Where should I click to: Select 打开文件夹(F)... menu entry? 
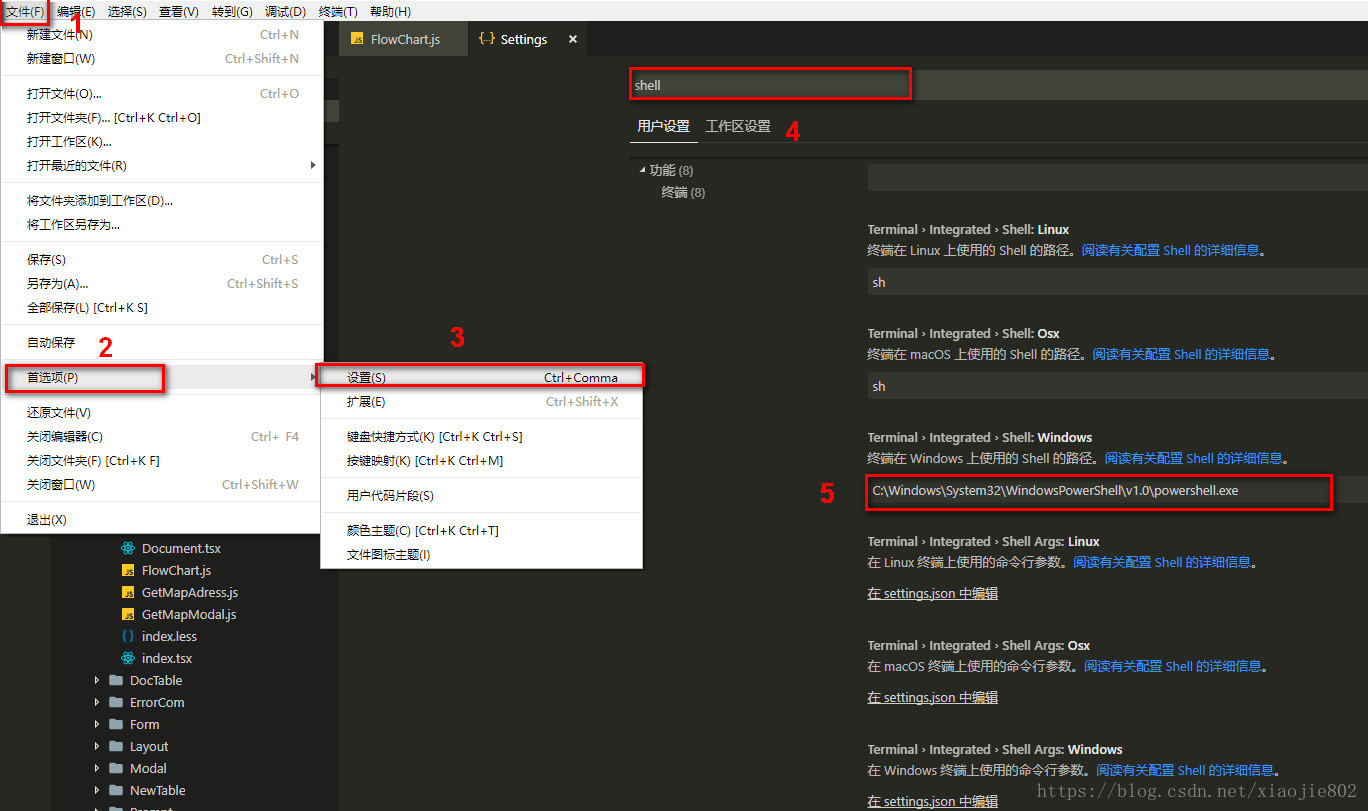point(162,118)
